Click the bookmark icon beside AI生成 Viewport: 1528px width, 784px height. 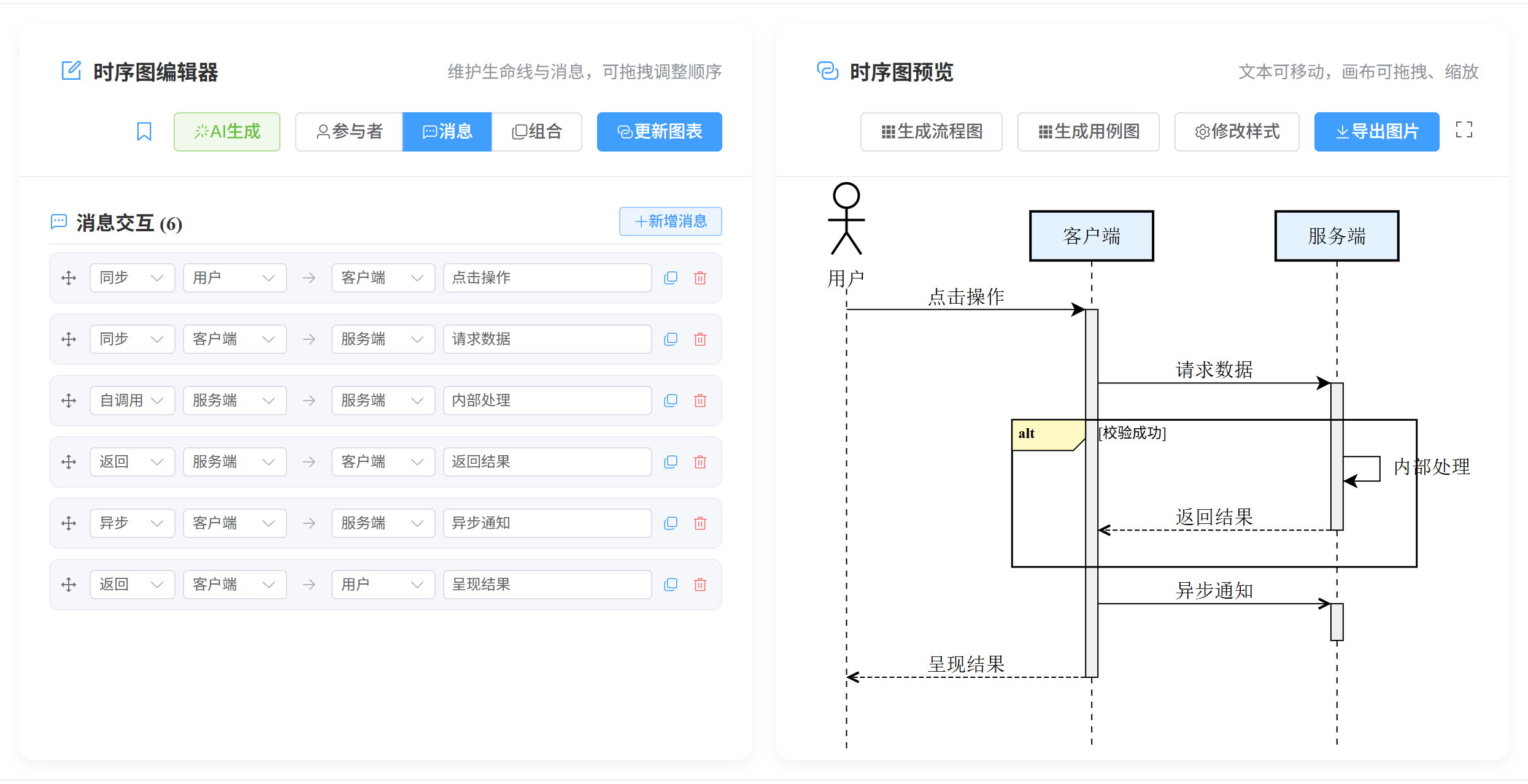tap(144, 131)
